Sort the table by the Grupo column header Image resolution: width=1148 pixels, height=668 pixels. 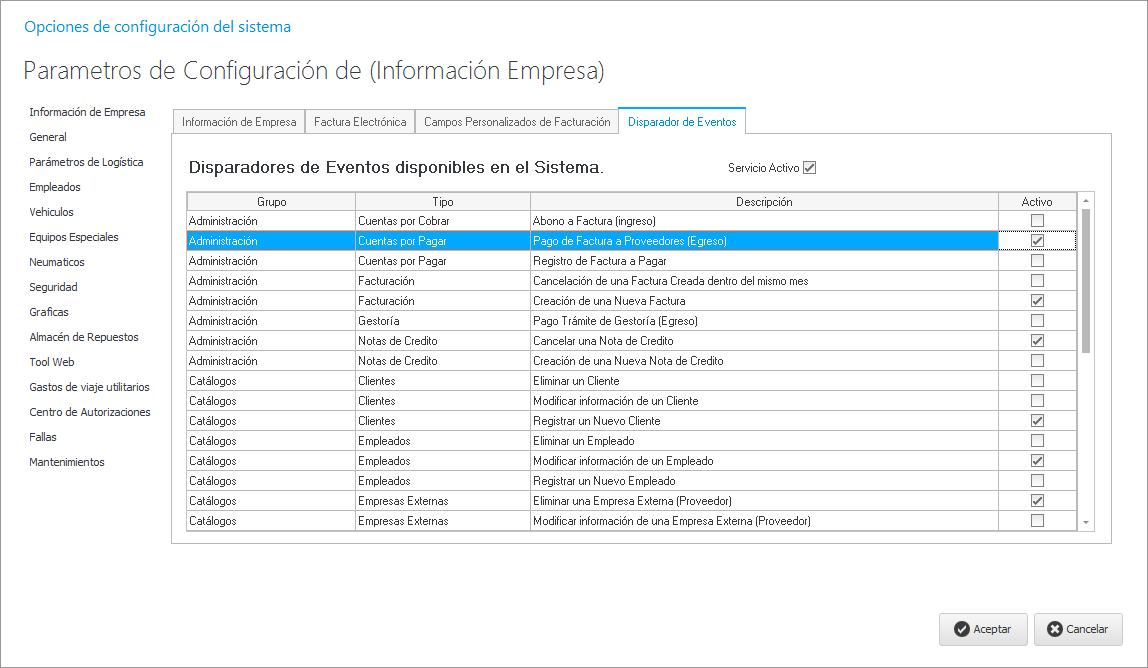point(271,202)
